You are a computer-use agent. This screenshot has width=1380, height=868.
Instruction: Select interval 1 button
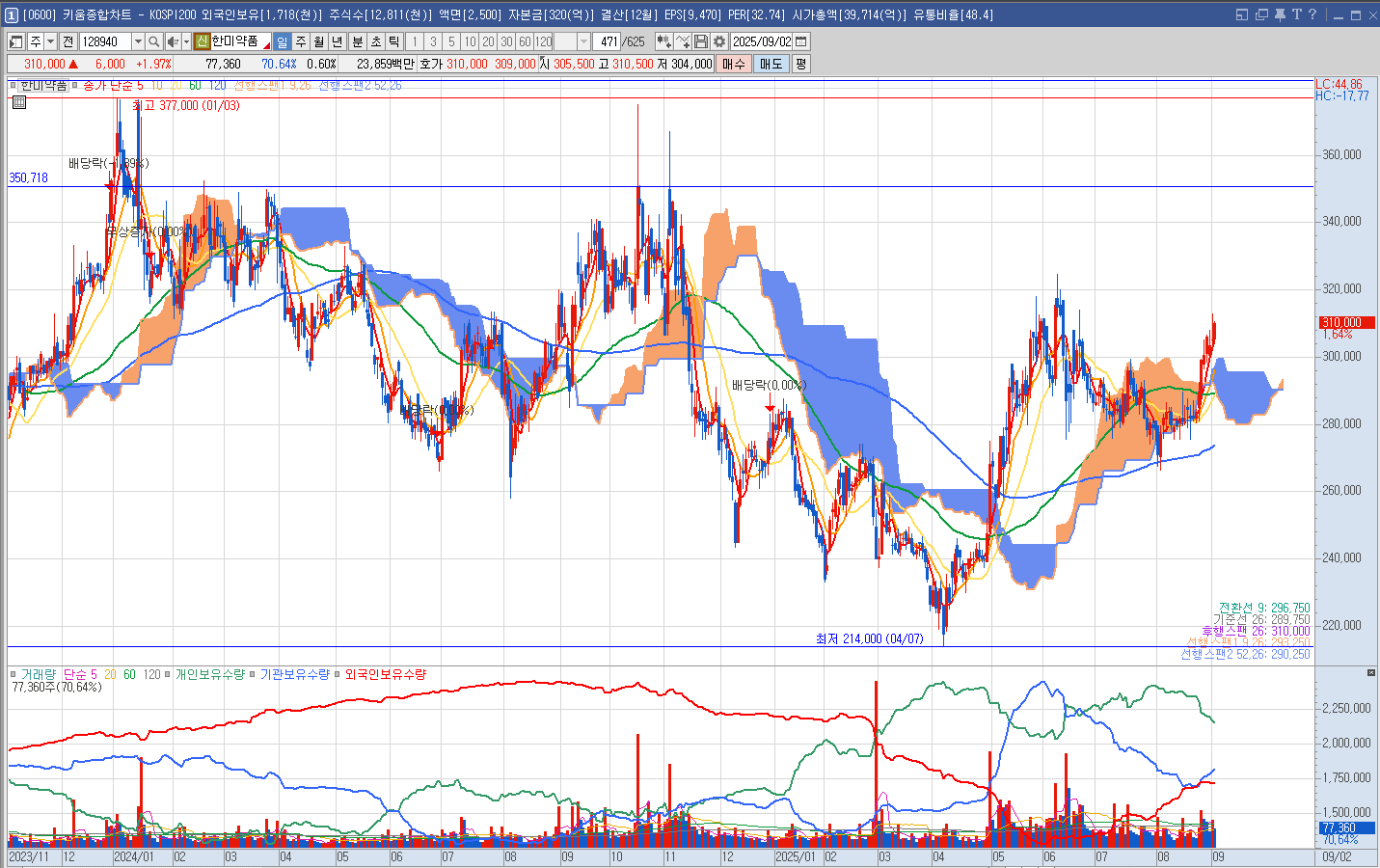[x=415, y=41]
